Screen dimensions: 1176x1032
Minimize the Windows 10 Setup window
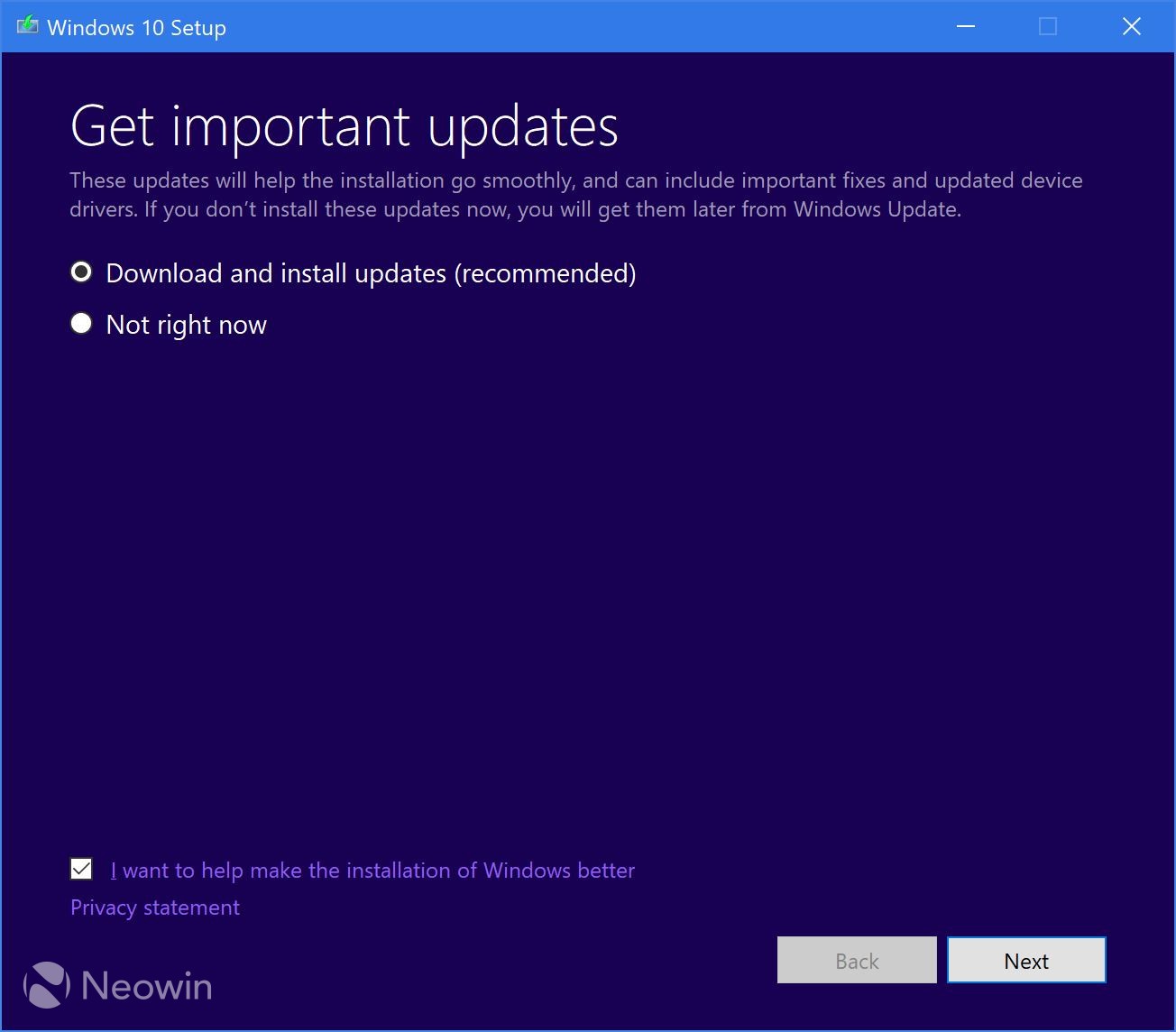point(965,26)
